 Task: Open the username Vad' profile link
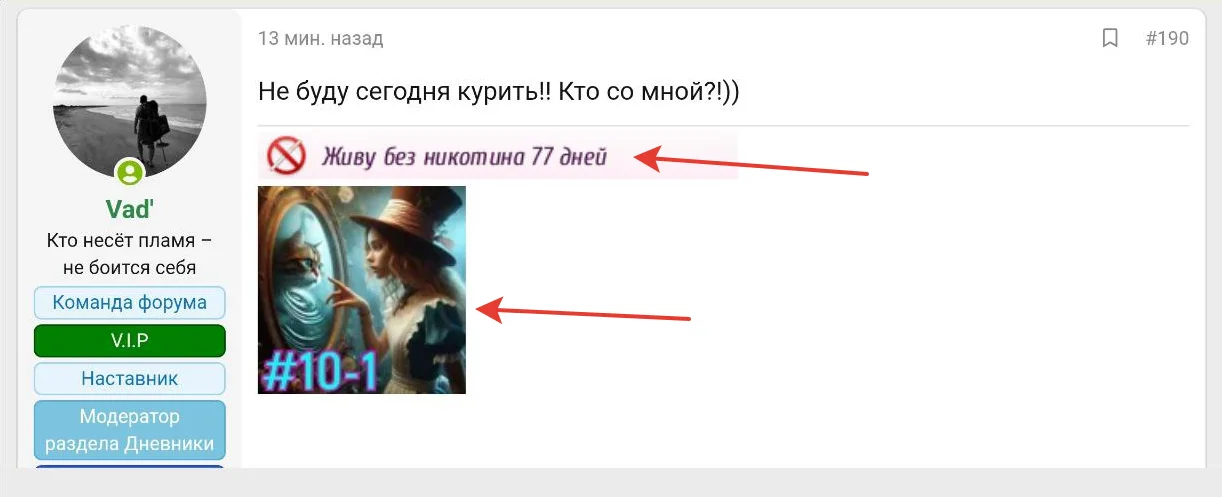pos(130,209)
